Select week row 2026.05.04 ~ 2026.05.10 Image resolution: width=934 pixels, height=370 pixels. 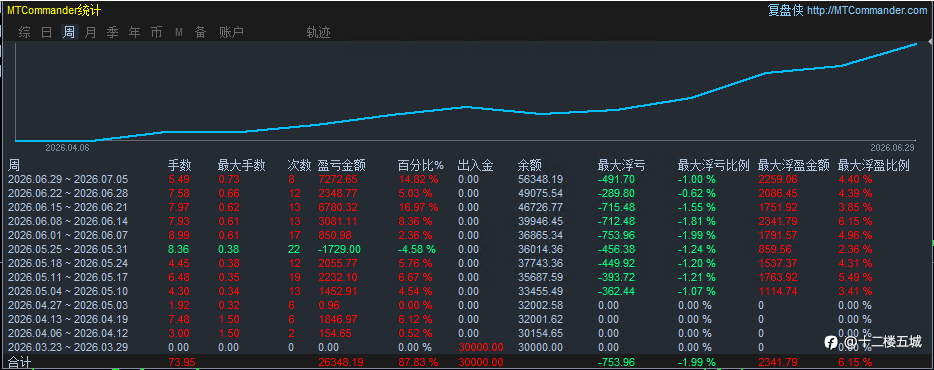[467, 291]
